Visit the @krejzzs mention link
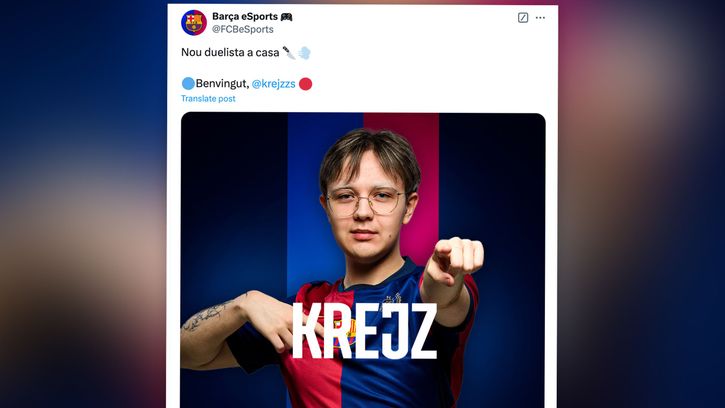The image size is (725, 408). [x=273, y=84]
